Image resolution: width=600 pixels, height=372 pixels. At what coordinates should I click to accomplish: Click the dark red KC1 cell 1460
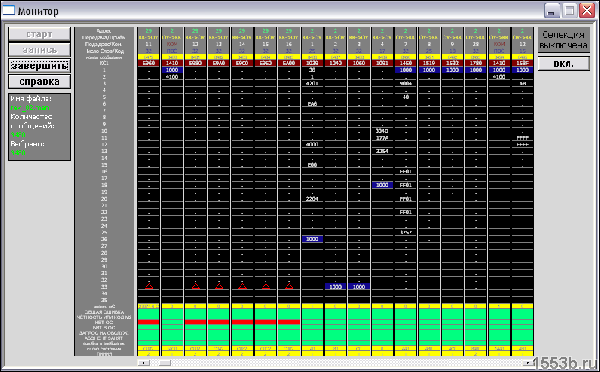pyautogui.click(x=406, y=63)
